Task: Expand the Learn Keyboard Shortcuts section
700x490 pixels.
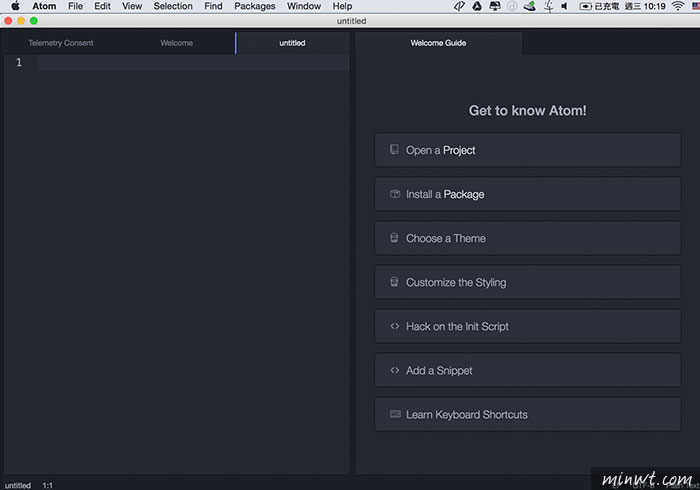Action: coord(528,415)
